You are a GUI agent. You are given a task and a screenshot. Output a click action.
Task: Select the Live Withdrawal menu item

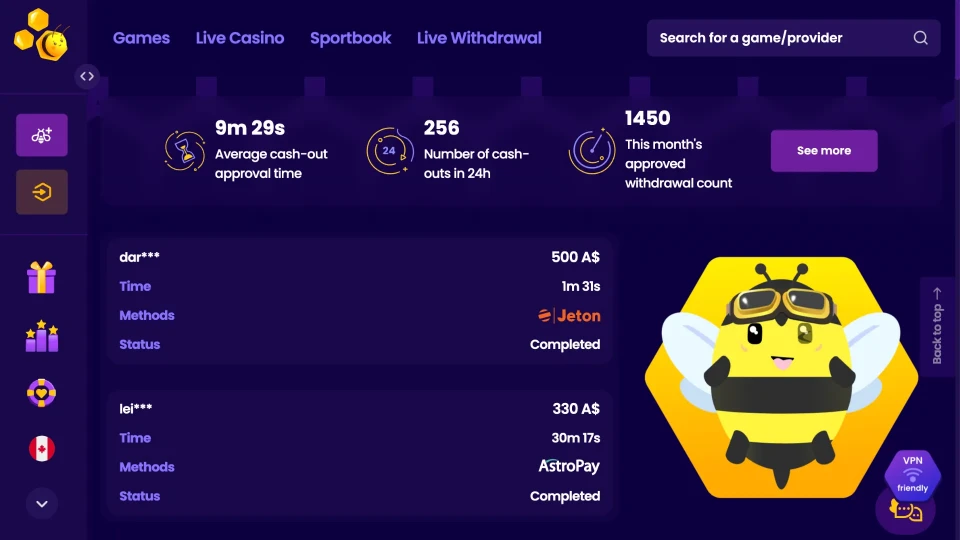pyautogui.click(x=479, y=38)
